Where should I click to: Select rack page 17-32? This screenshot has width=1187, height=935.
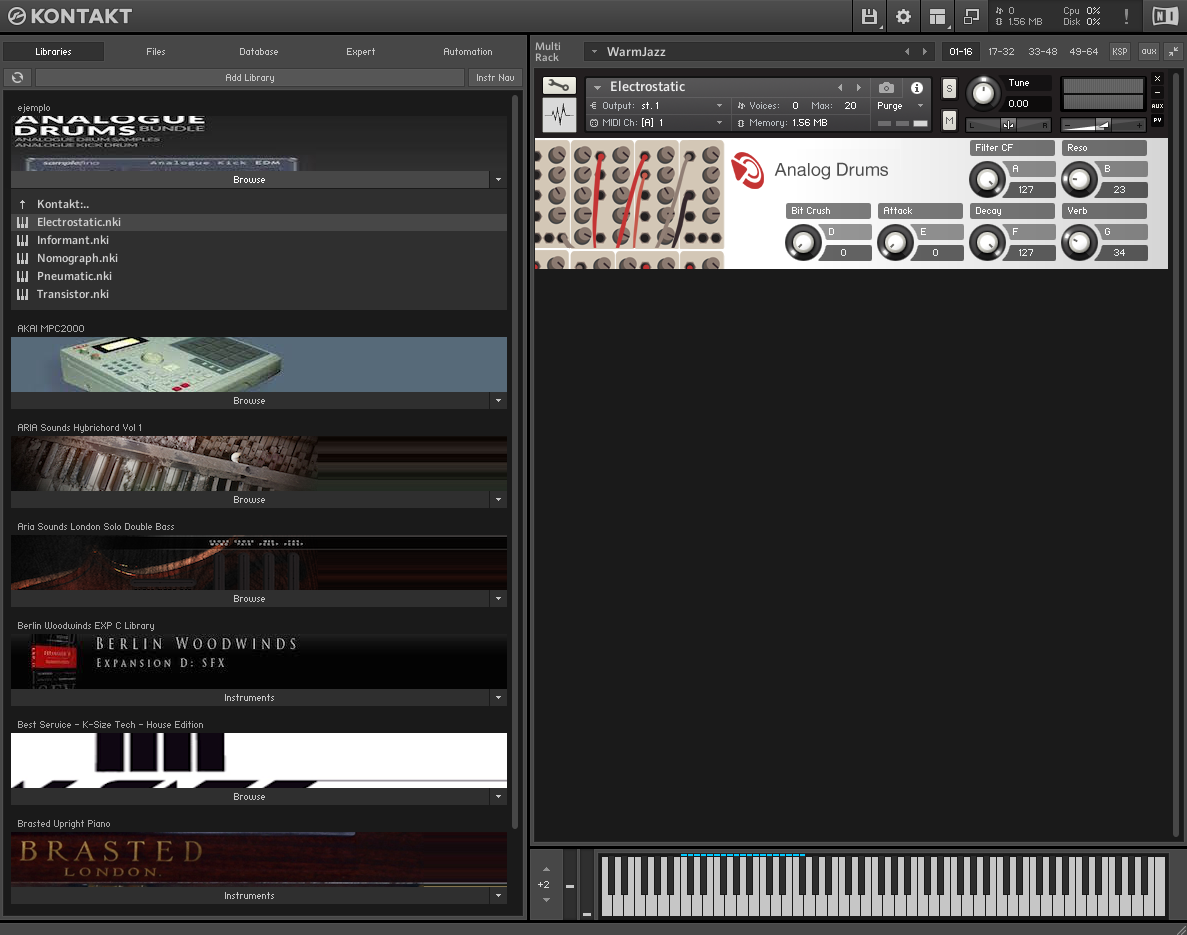coord(1001,51)
